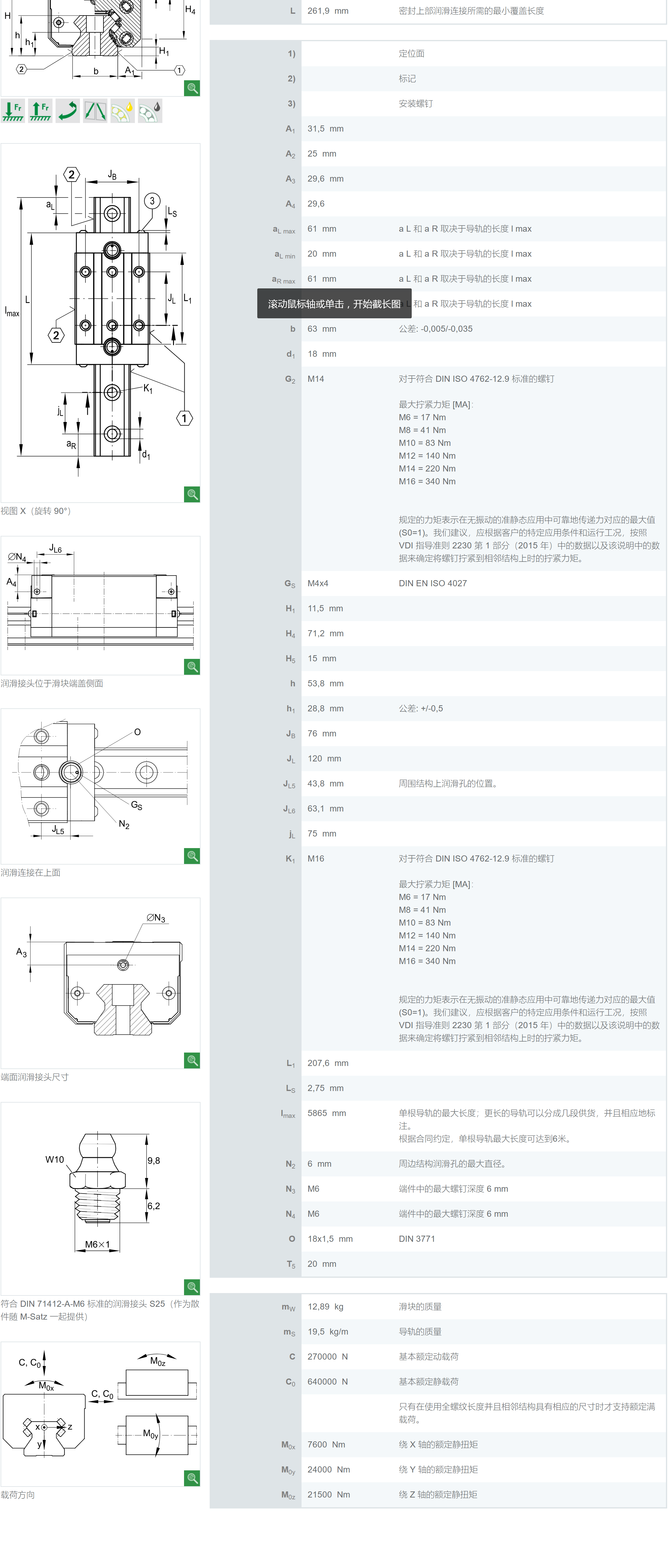The image size is (669, 1568).
Task: Click the O standard DIN 3771
Action: tap(417, 1239)
